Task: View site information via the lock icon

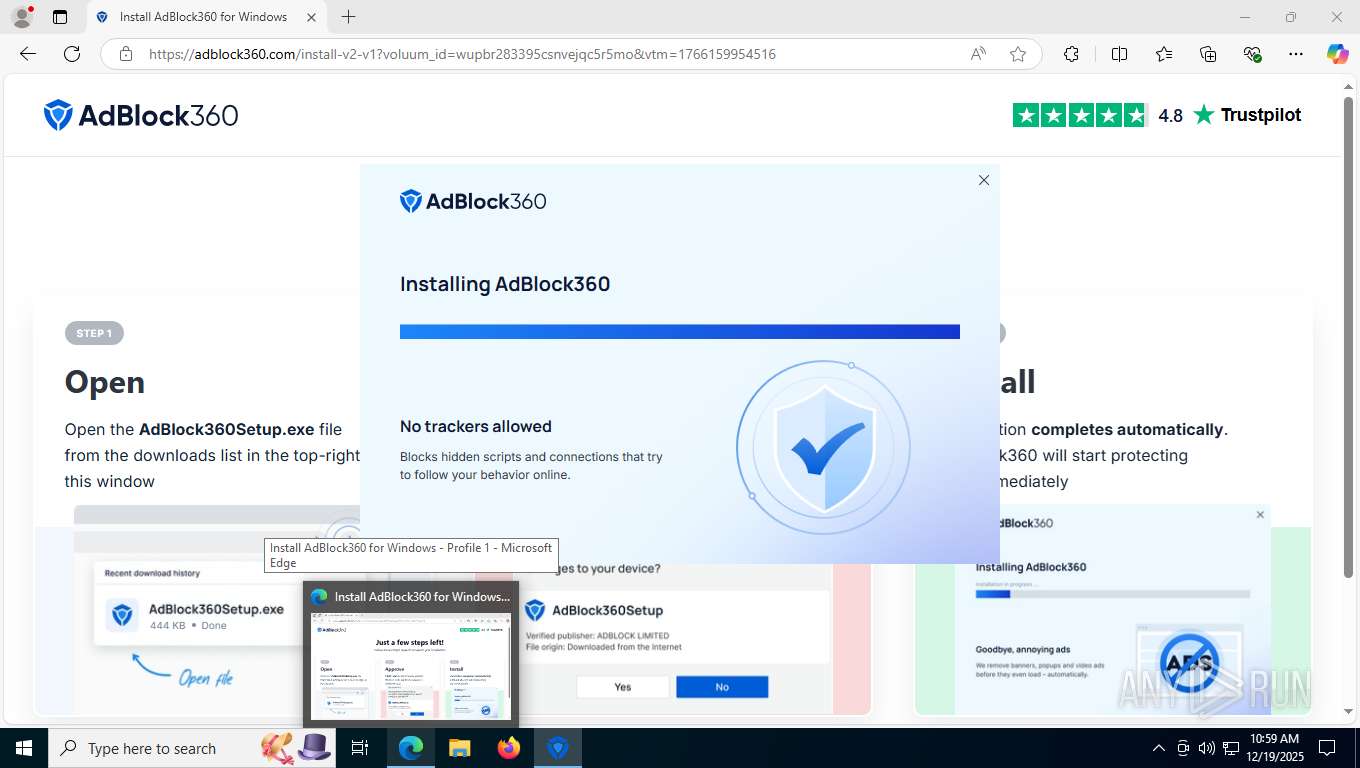Action: coord(126,54)
